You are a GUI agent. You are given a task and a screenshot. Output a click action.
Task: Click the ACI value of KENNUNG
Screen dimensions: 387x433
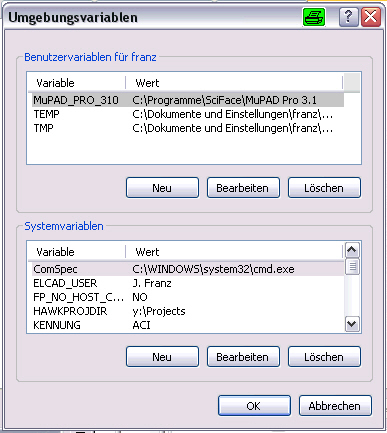tap(141, 325)
